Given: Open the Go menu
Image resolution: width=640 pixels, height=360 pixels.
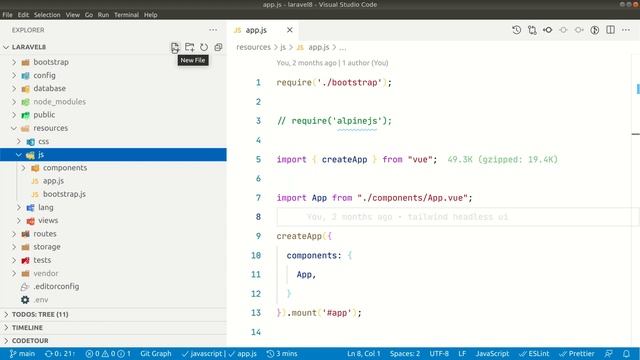Looking at the screenshot, I should (x=89, y=15).
